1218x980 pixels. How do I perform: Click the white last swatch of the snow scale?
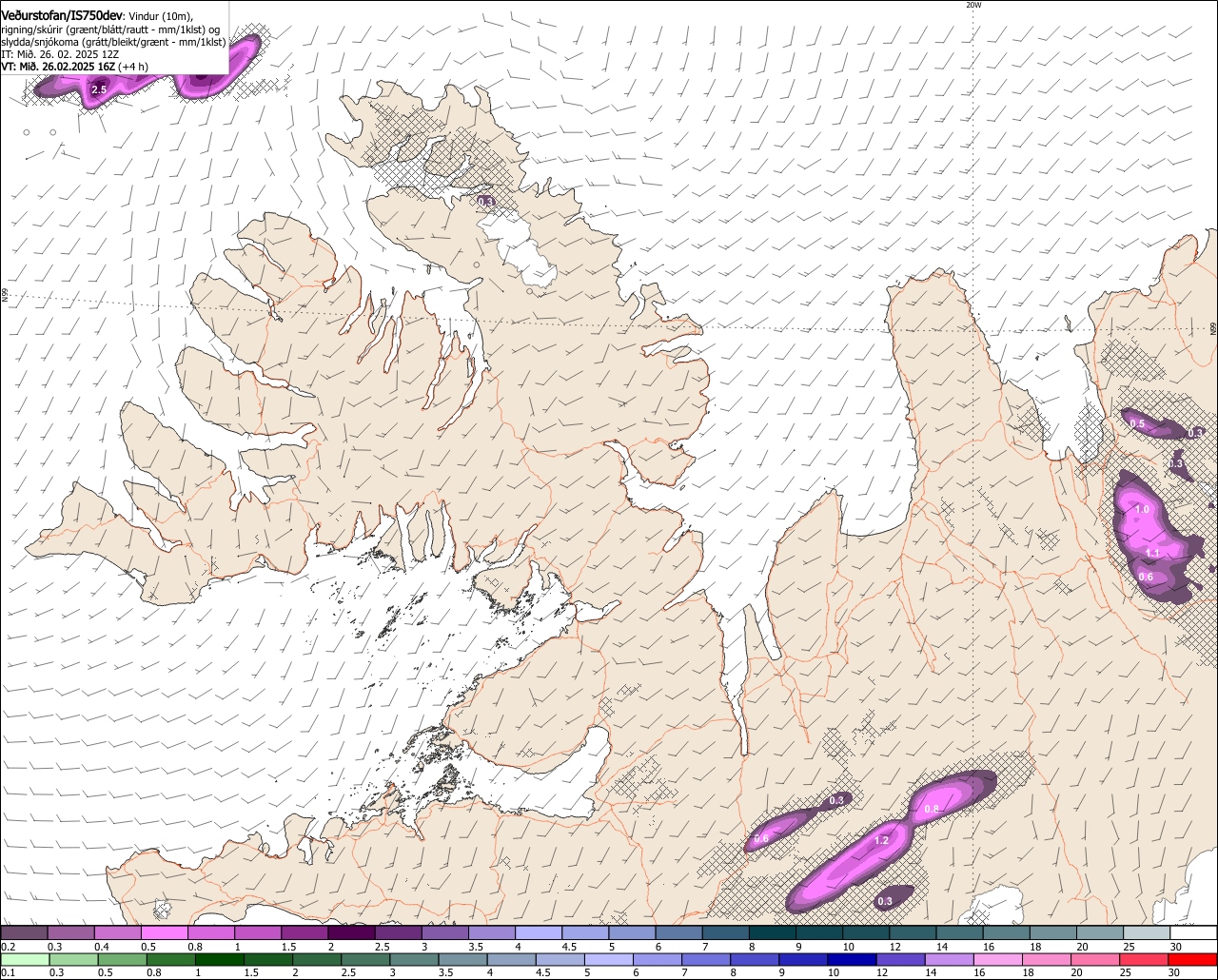pos(1193,932)
